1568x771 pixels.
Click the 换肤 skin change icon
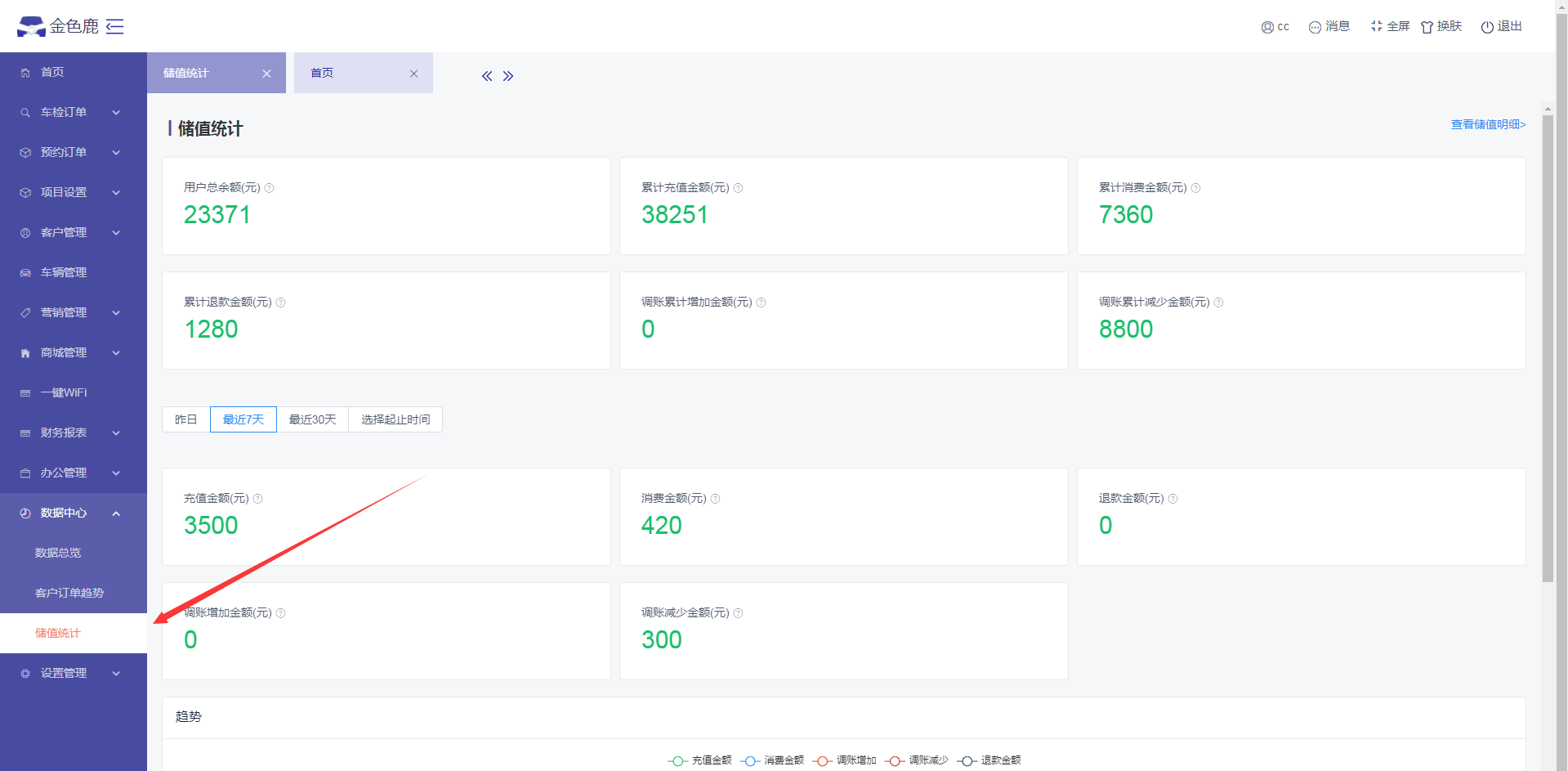1427,27
